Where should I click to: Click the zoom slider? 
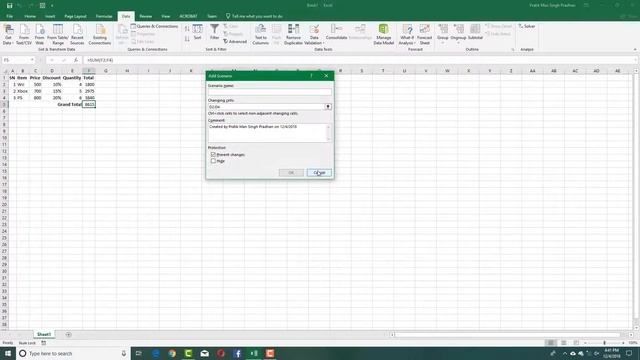pos(604,343)
